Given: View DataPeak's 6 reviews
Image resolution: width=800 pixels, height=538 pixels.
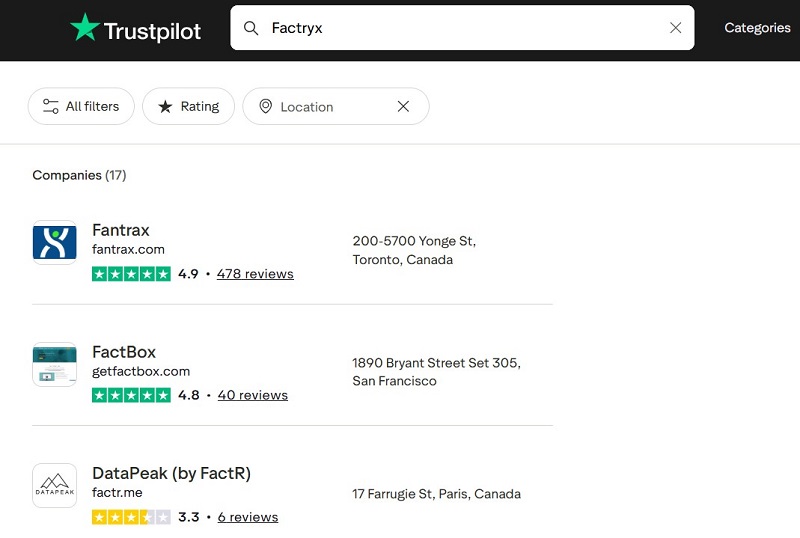Looking at the screenshot, I should coord(247,517).
